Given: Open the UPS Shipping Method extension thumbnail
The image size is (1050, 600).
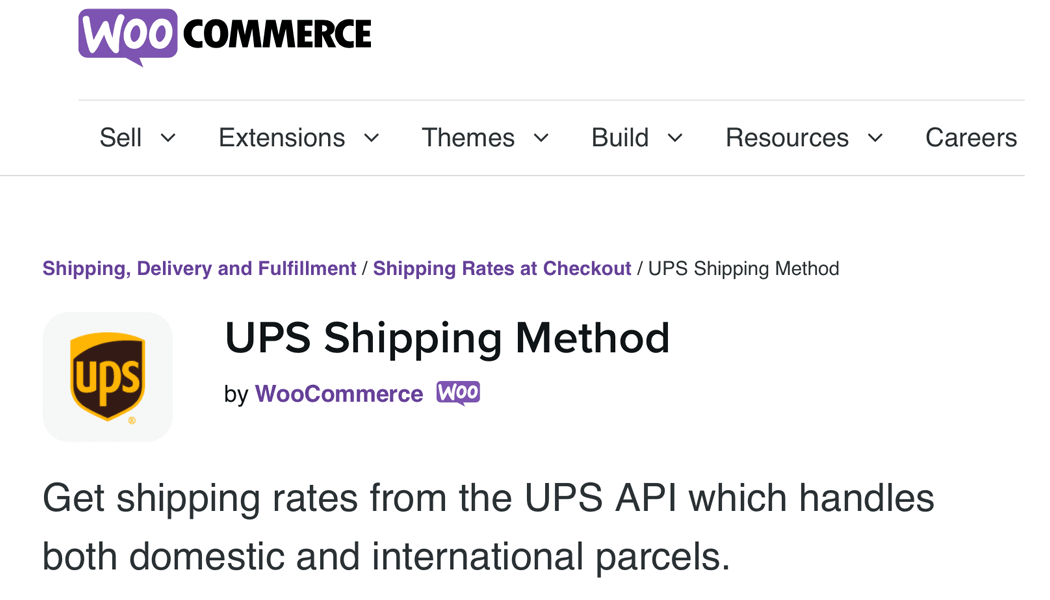Looking at the screenshot, I should [107, 376].
